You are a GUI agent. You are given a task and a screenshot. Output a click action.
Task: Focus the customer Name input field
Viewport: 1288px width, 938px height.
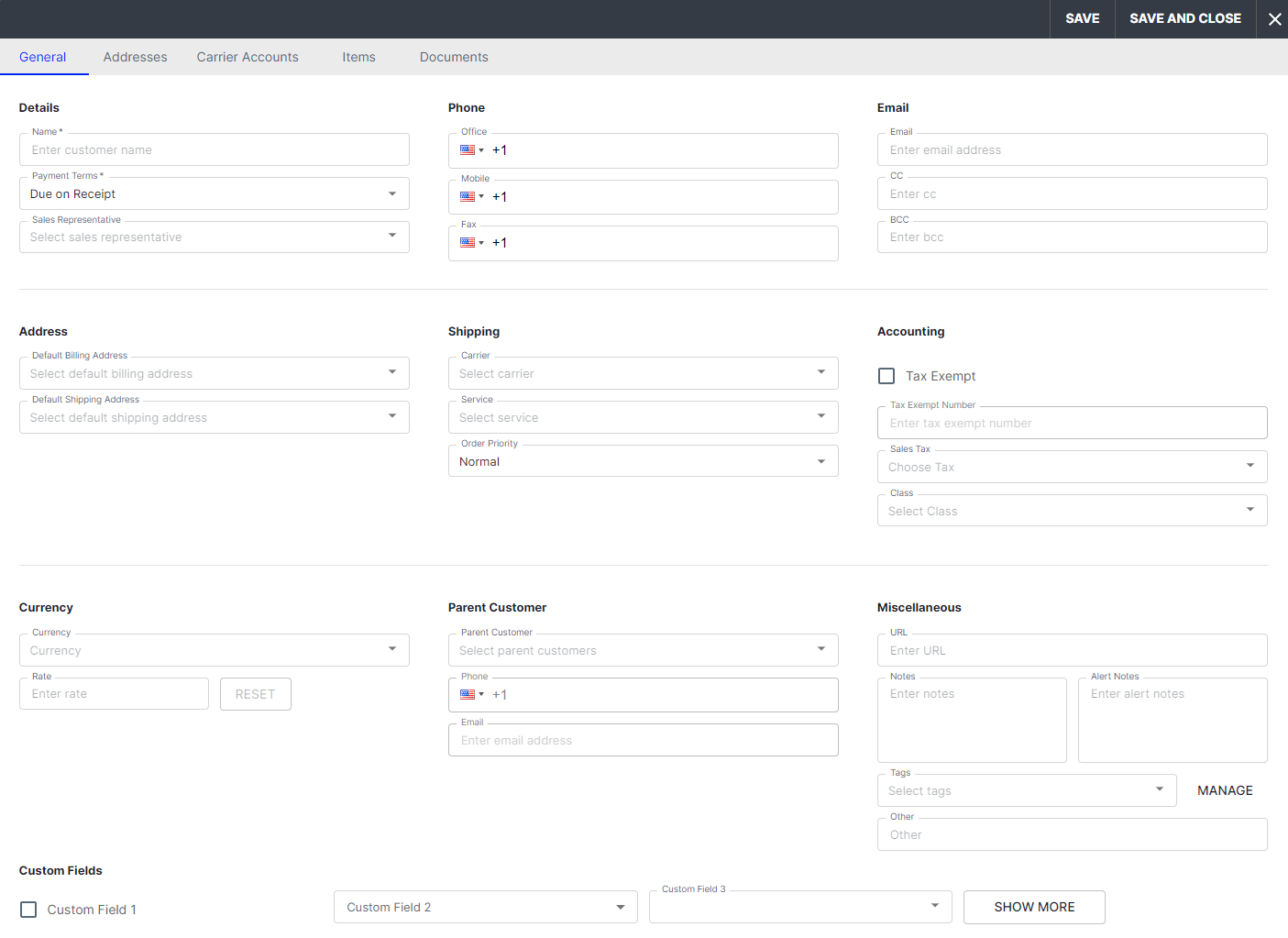[x=215, y=149]
